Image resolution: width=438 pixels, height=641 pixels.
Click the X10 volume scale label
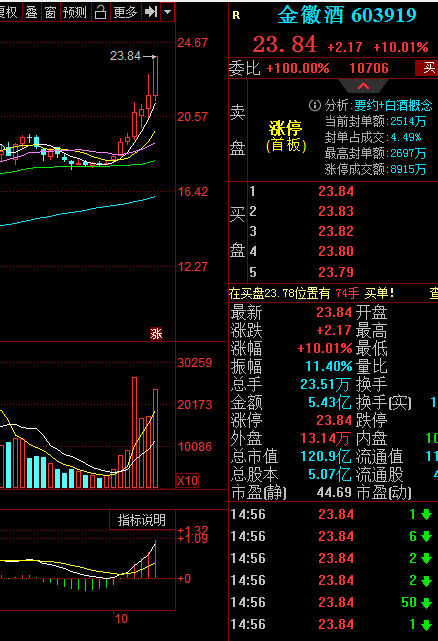(x=187, y=480)
